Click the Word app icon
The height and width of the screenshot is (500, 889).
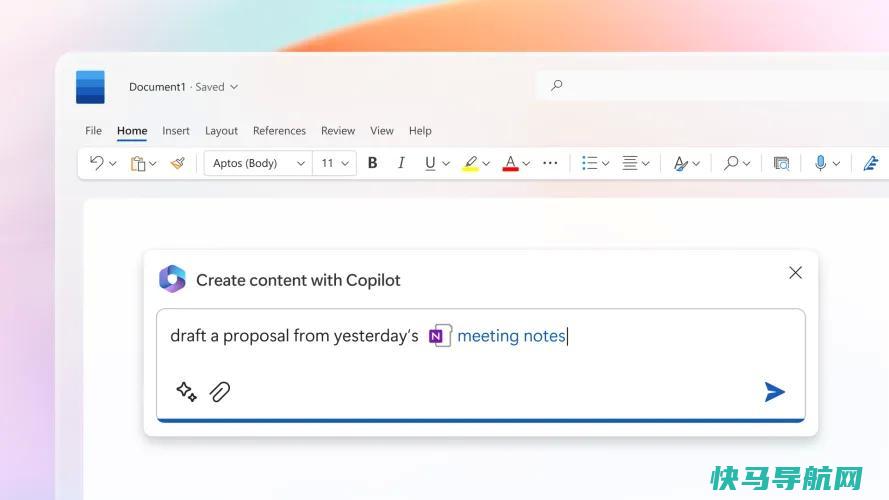click(90, 87)
